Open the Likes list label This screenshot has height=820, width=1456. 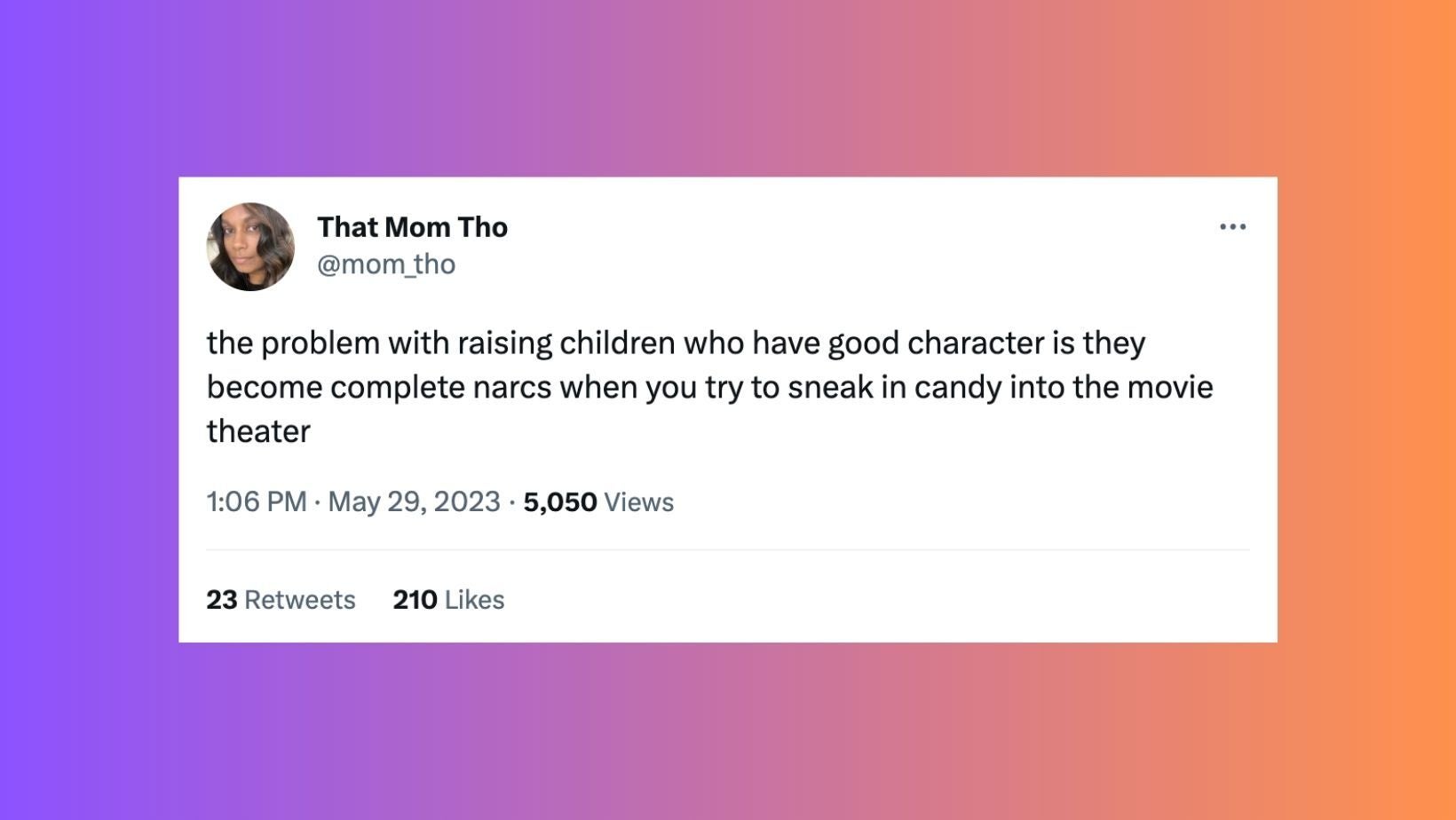coord(474,600)
